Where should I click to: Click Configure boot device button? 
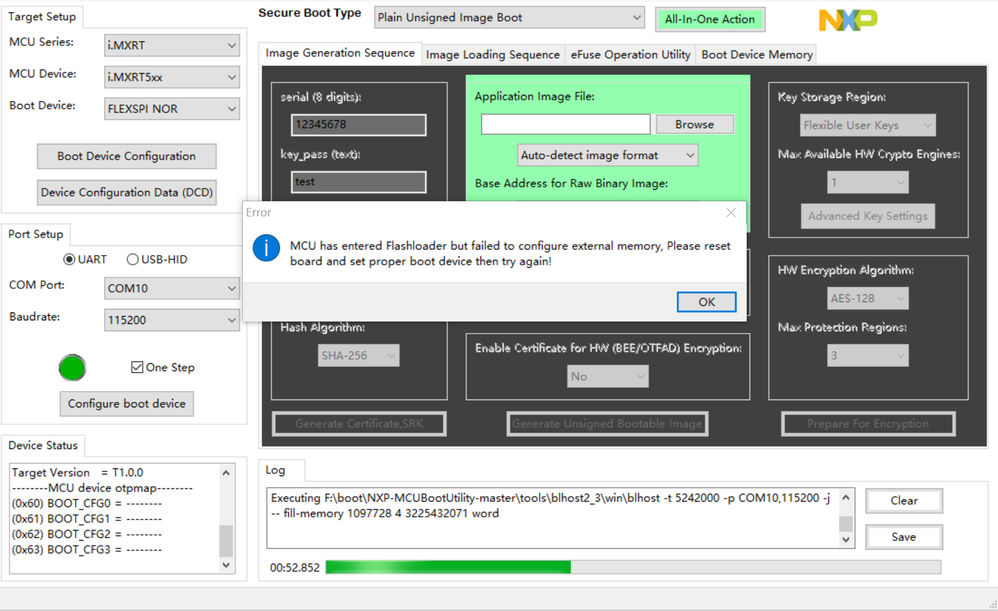tap(127, 404)
